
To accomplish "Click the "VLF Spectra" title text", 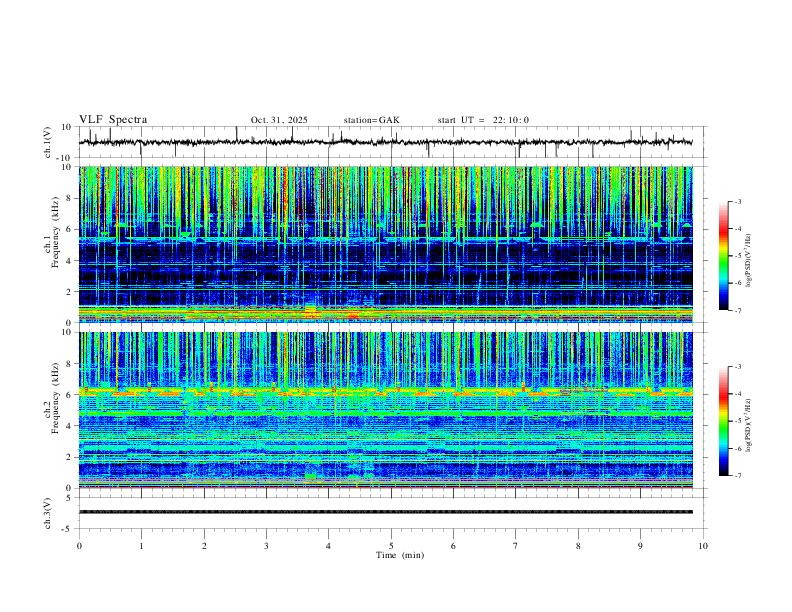I will click(x=113, y=120).
